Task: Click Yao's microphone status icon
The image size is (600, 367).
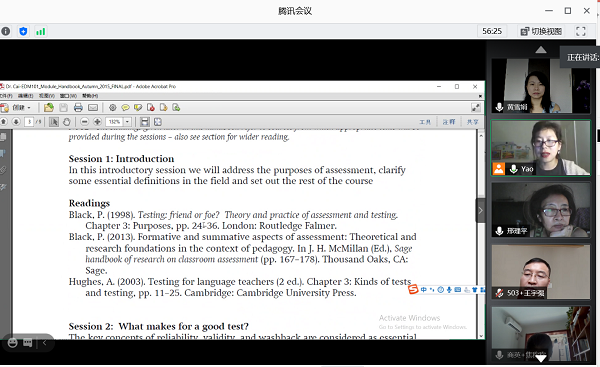Action: coord(514,169)
